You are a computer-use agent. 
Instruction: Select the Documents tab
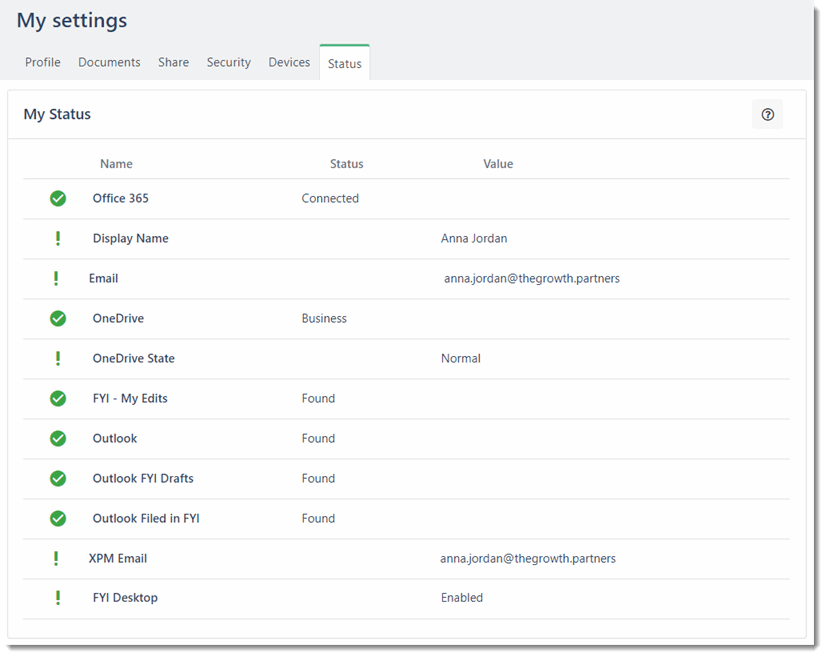[x=109, y=62]
